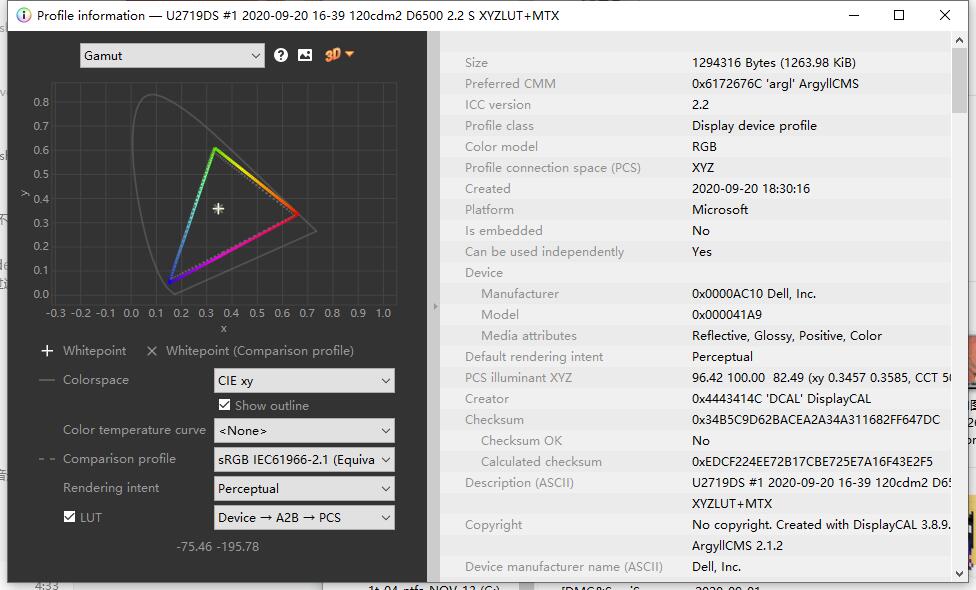
Task: Click the Creator value 'DCAL DisplayCAL'
Action: (781, 398)
